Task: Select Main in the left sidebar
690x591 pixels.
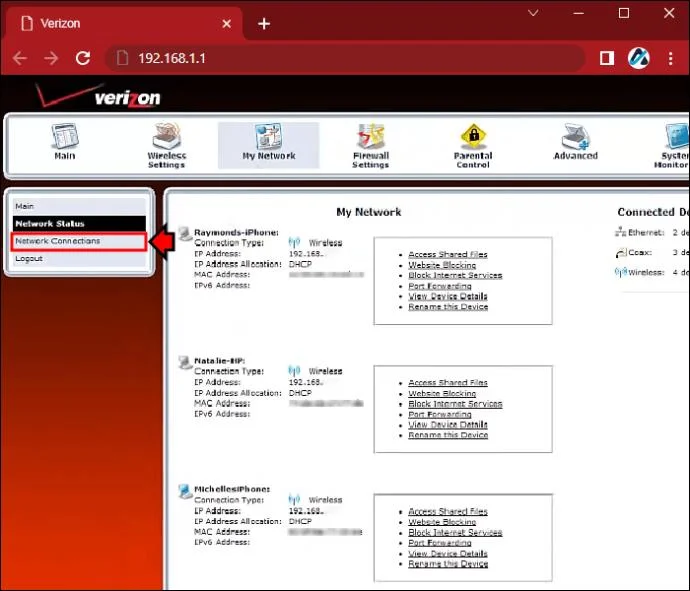Action: (79, 206)
